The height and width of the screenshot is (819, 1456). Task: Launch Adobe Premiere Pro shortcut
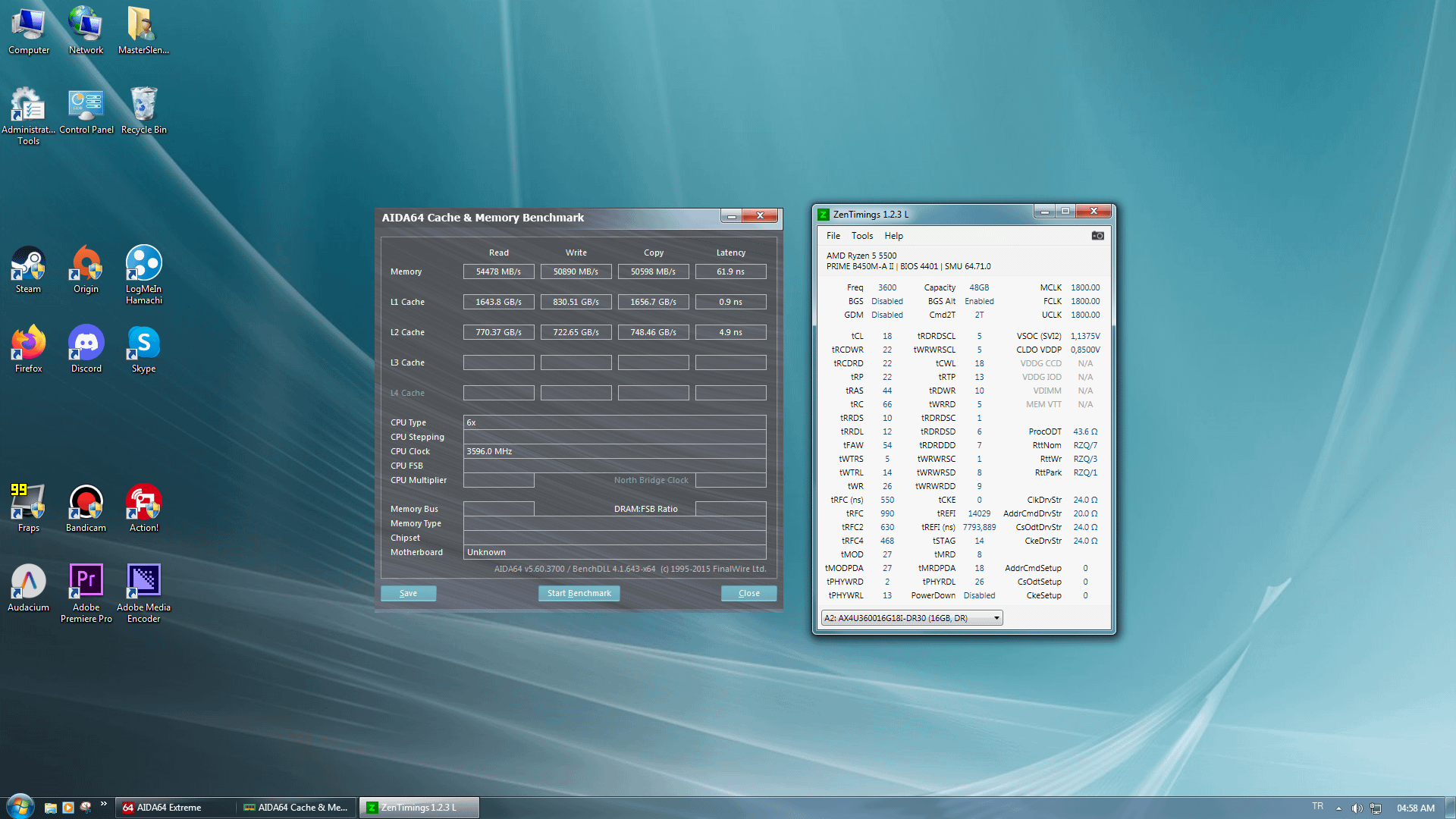pos(86,594)
